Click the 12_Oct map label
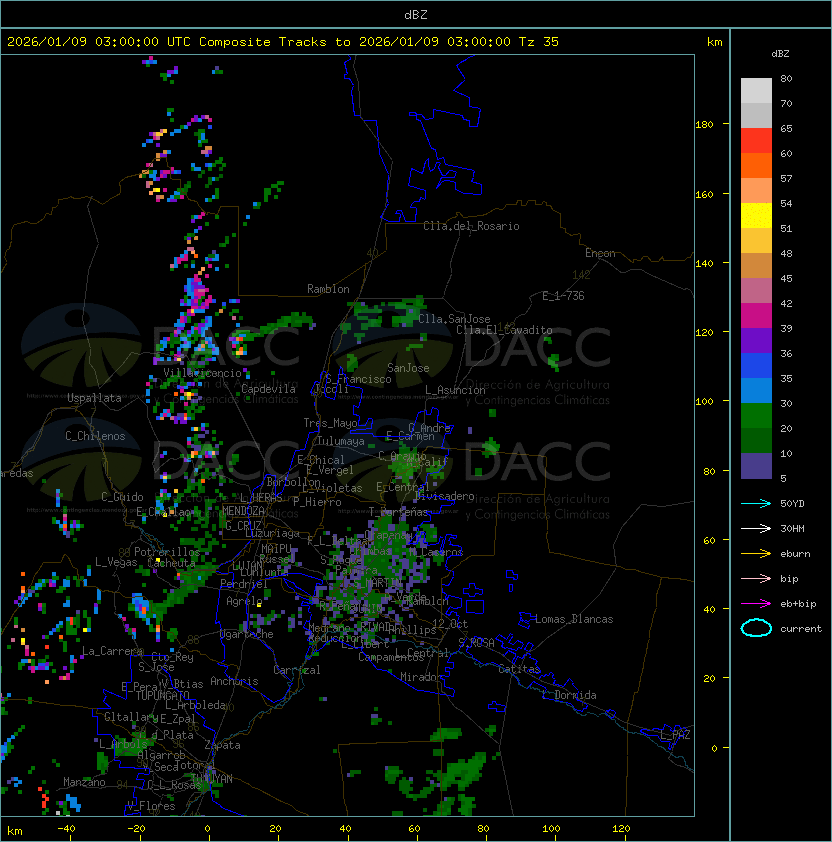 click(x=450, y=624)
